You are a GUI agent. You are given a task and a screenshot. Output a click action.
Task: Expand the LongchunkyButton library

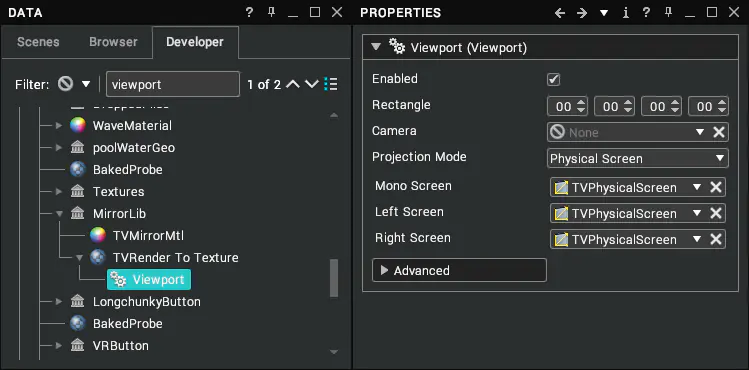[59, 302]
